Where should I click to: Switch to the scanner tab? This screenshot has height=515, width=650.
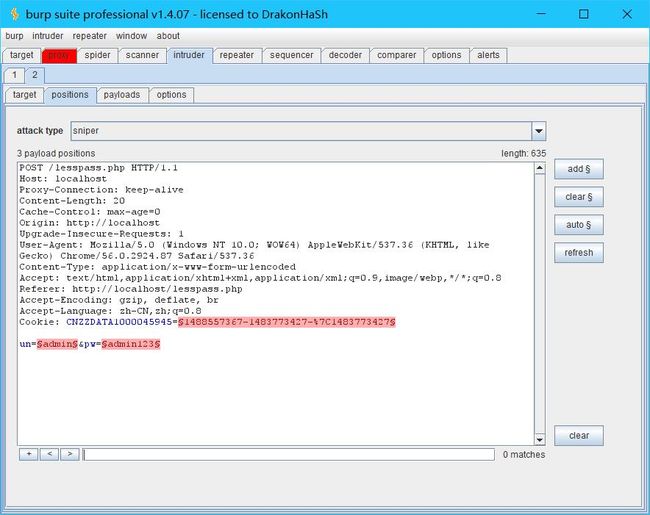(142, 55)
